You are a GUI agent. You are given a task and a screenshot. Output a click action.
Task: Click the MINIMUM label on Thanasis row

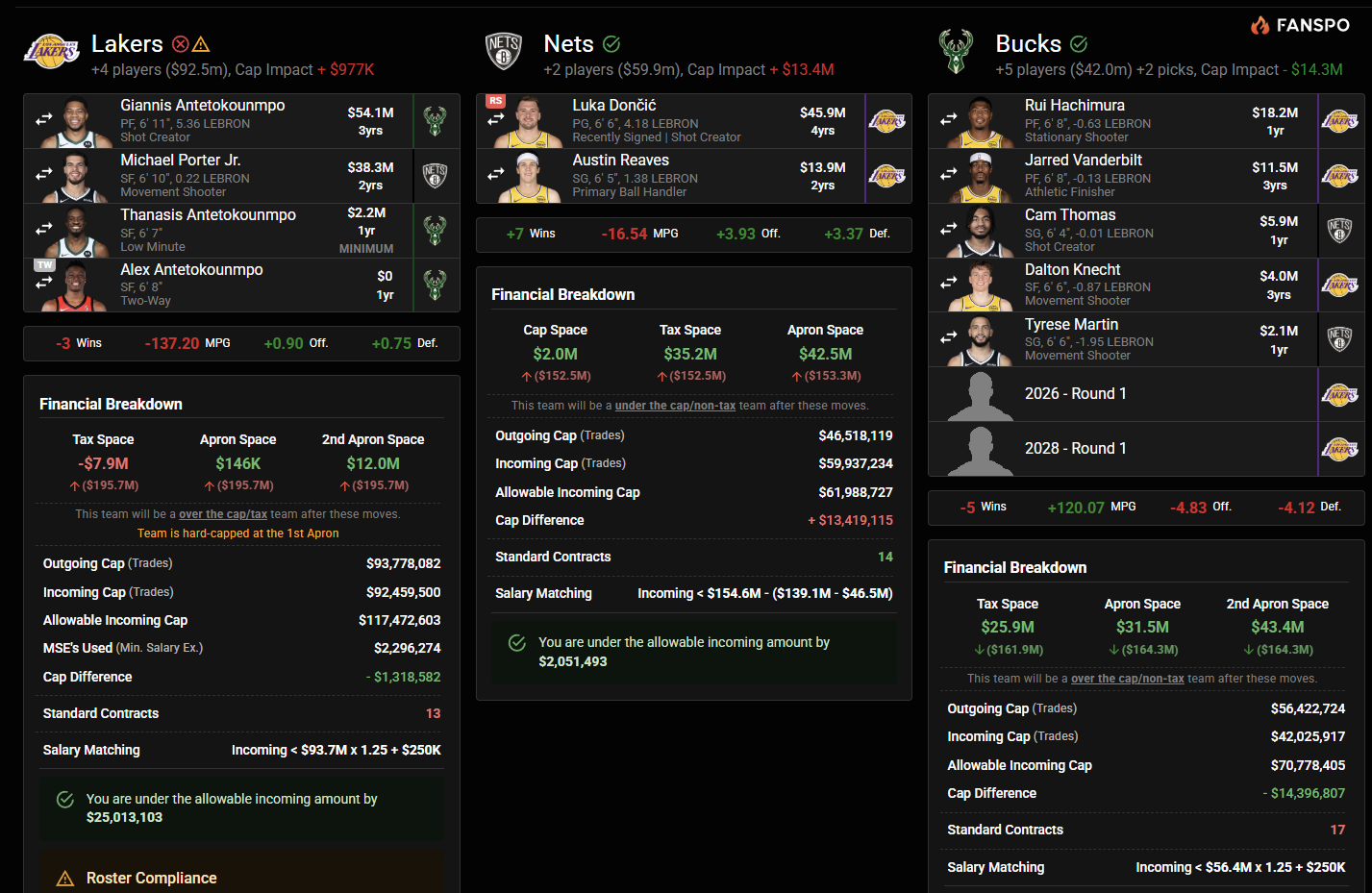(366, 249)
